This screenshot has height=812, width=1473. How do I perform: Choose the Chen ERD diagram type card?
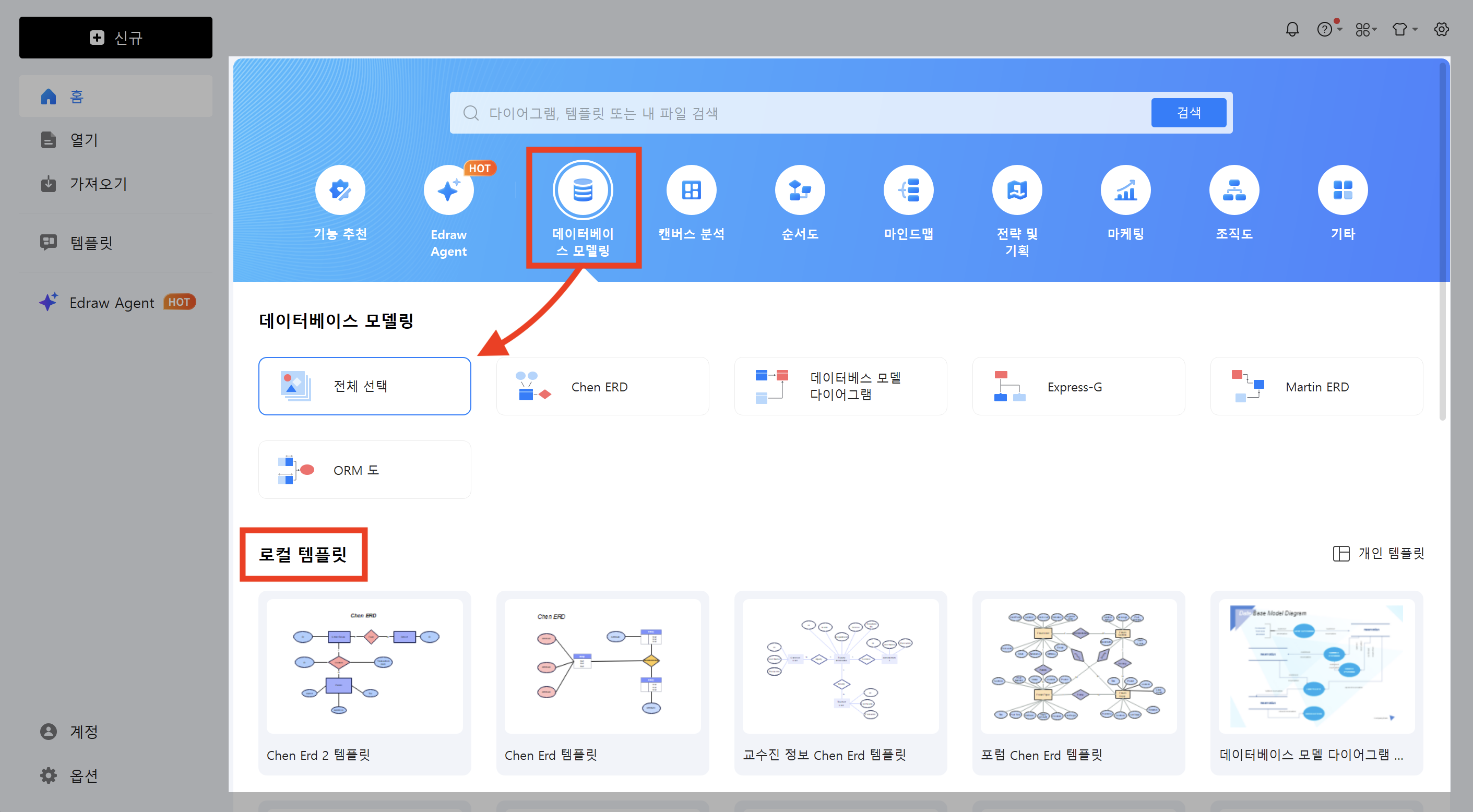(x=602, y=387)
